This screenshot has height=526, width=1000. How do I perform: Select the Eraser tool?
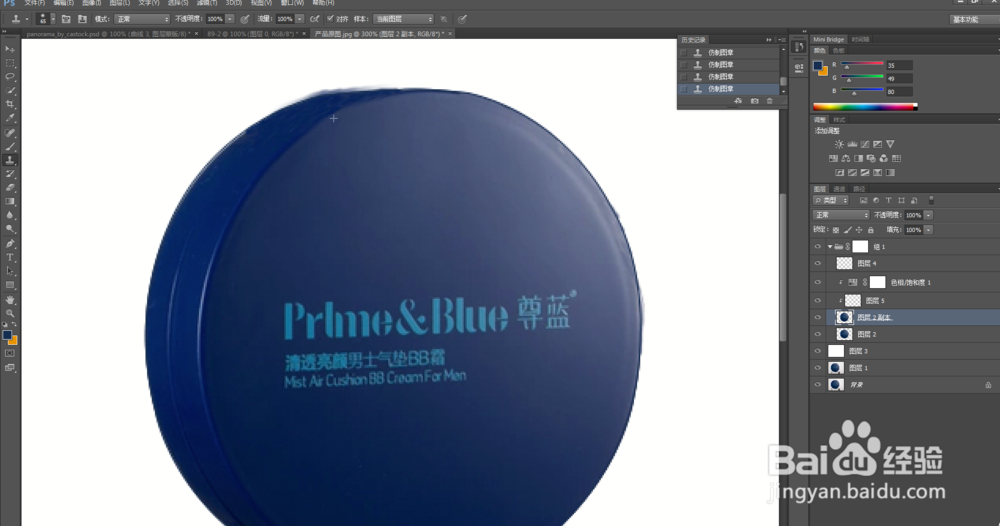point(10,187)
